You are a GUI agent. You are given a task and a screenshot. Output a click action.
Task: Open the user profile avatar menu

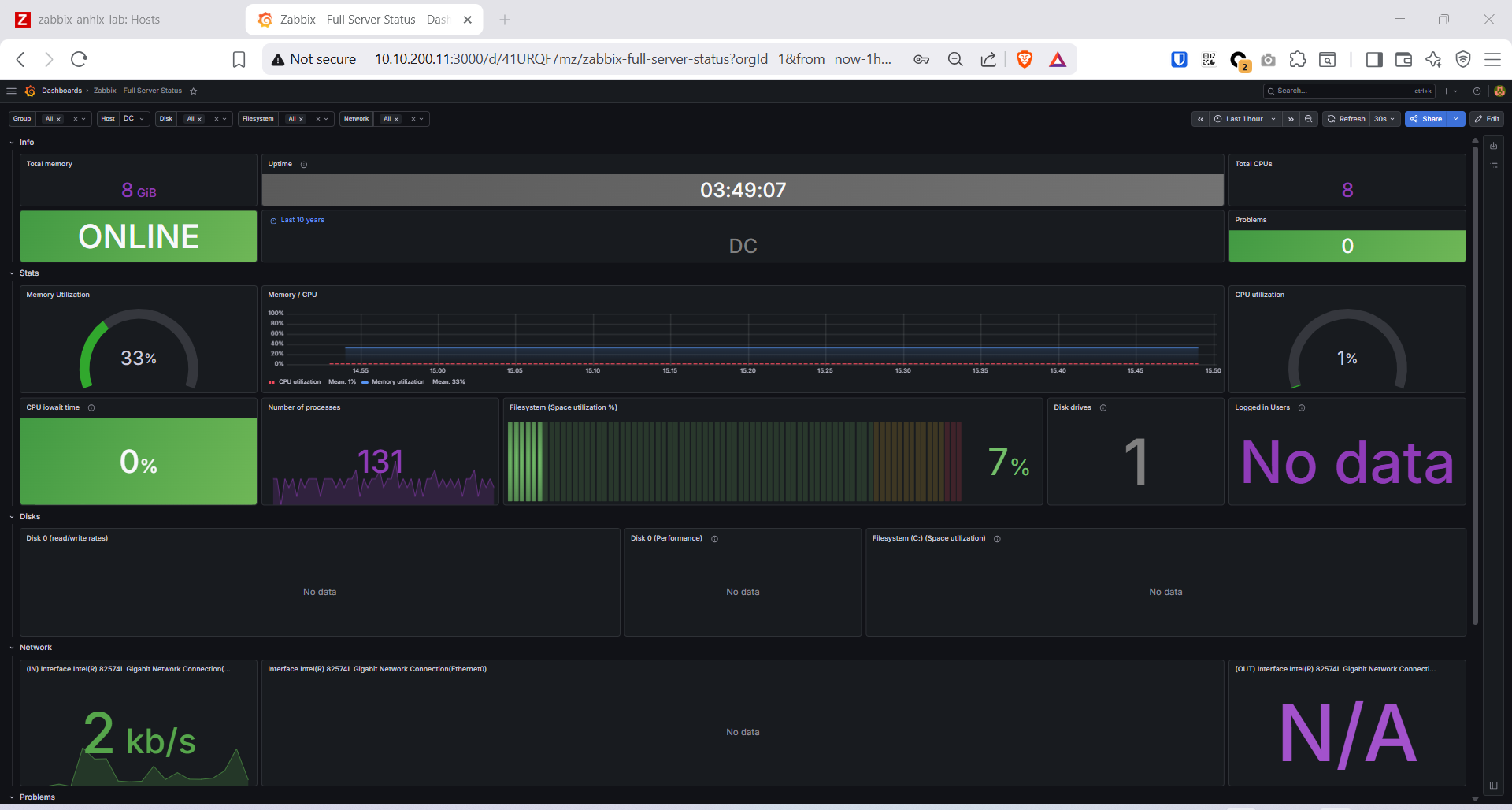[1499, 91]
